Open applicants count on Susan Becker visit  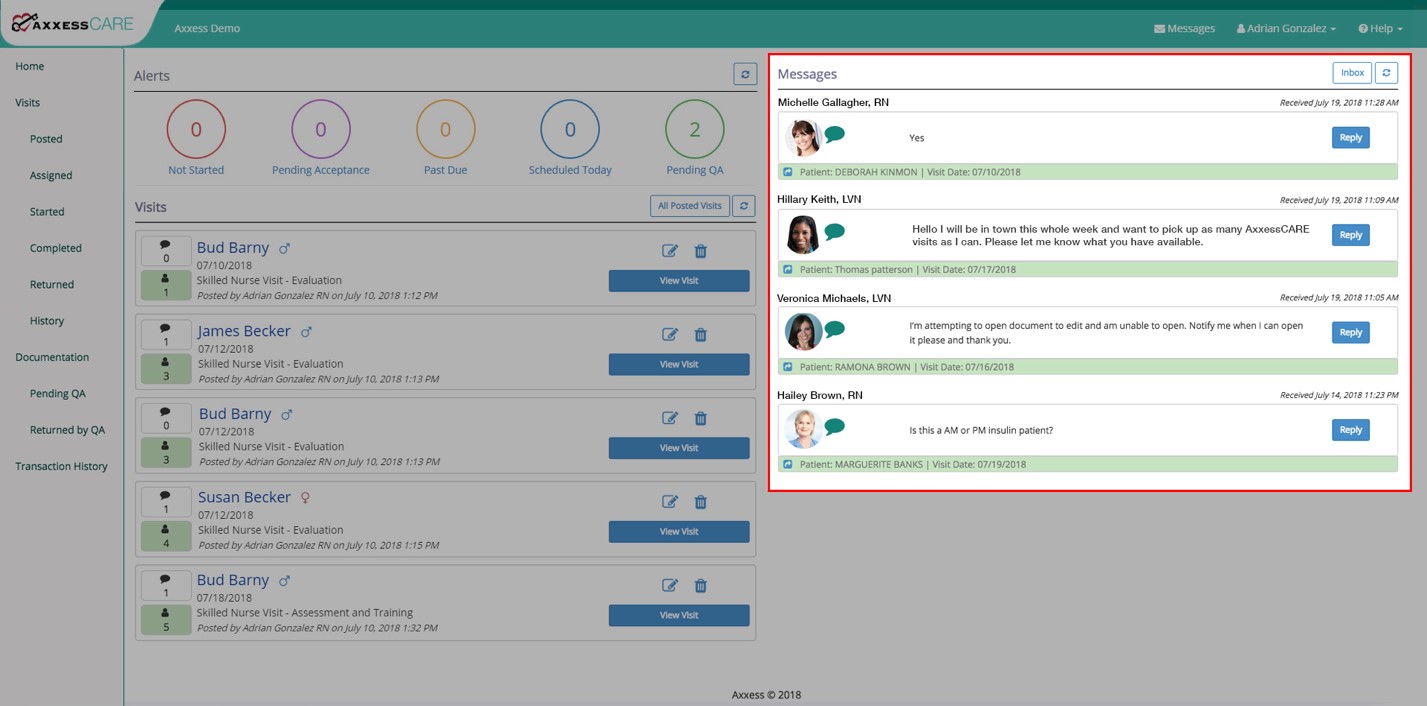pos(166,537)
